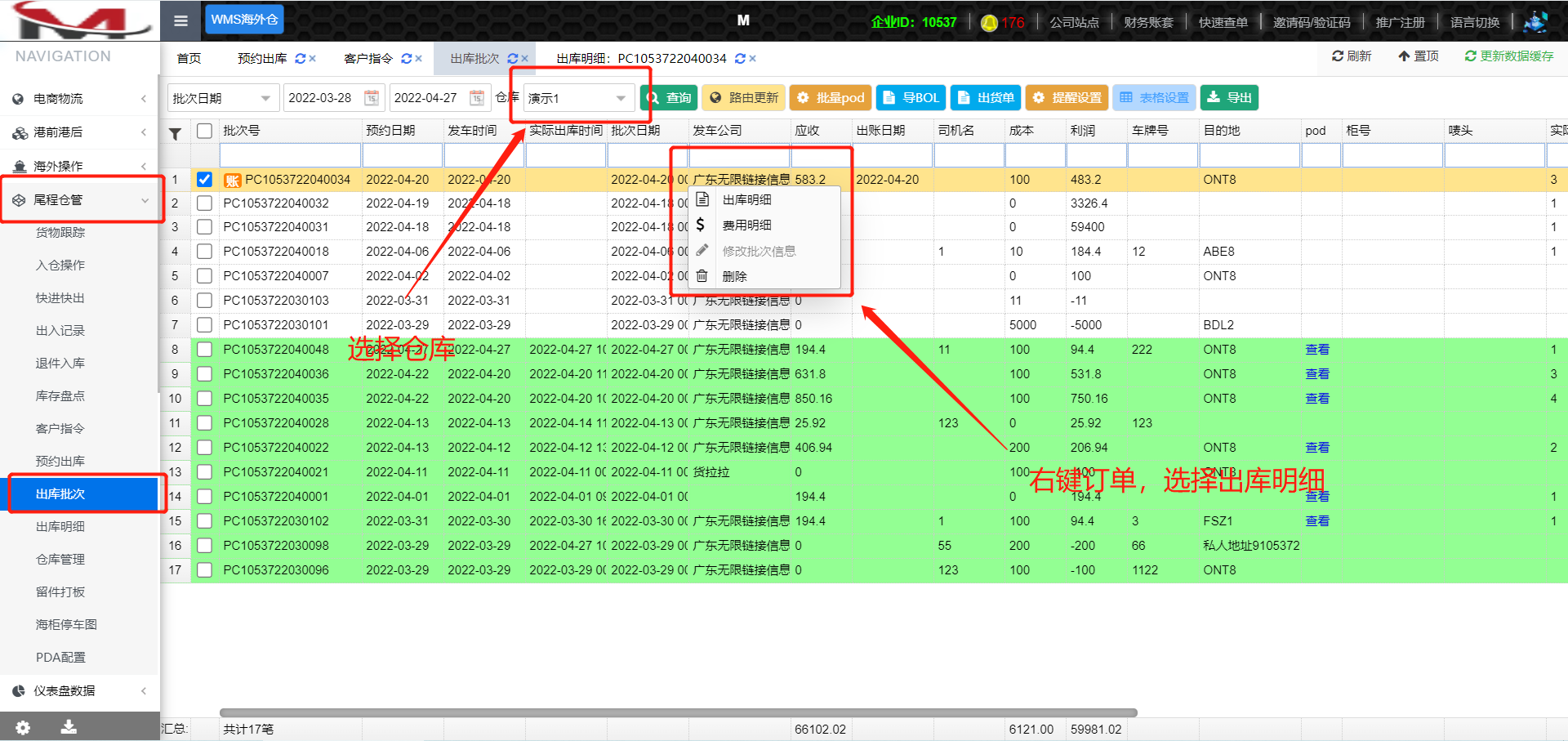Close the 预约出库 tab
Viewport: 1568px width, 741px height.
coord(313,59)
